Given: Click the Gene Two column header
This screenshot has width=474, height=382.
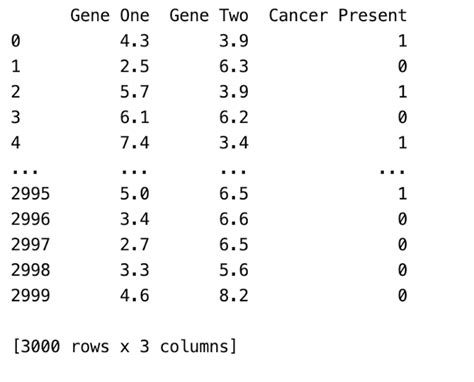Looking at the screenshot, I should point(209,16).
